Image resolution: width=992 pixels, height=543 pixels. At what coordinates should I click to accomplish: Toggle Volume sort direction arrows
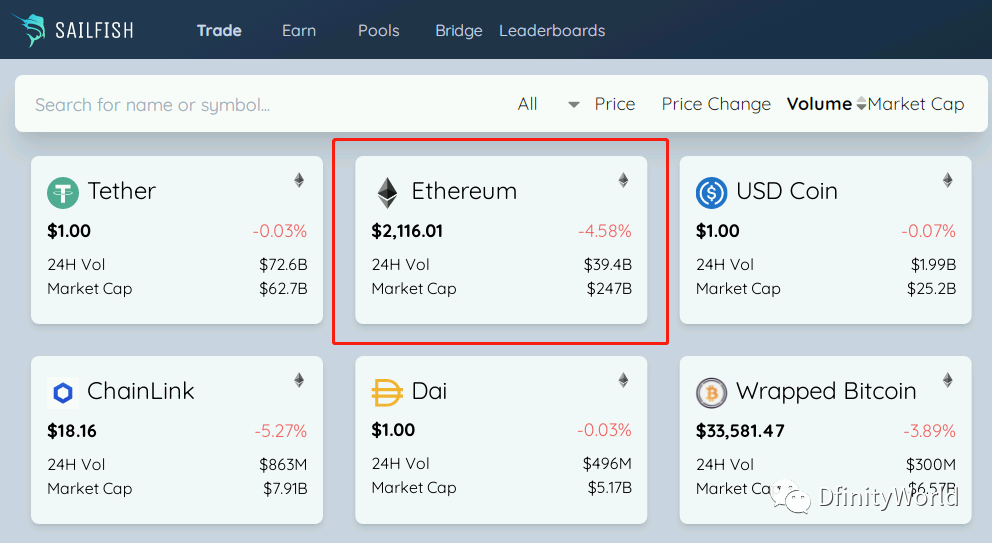861,104
